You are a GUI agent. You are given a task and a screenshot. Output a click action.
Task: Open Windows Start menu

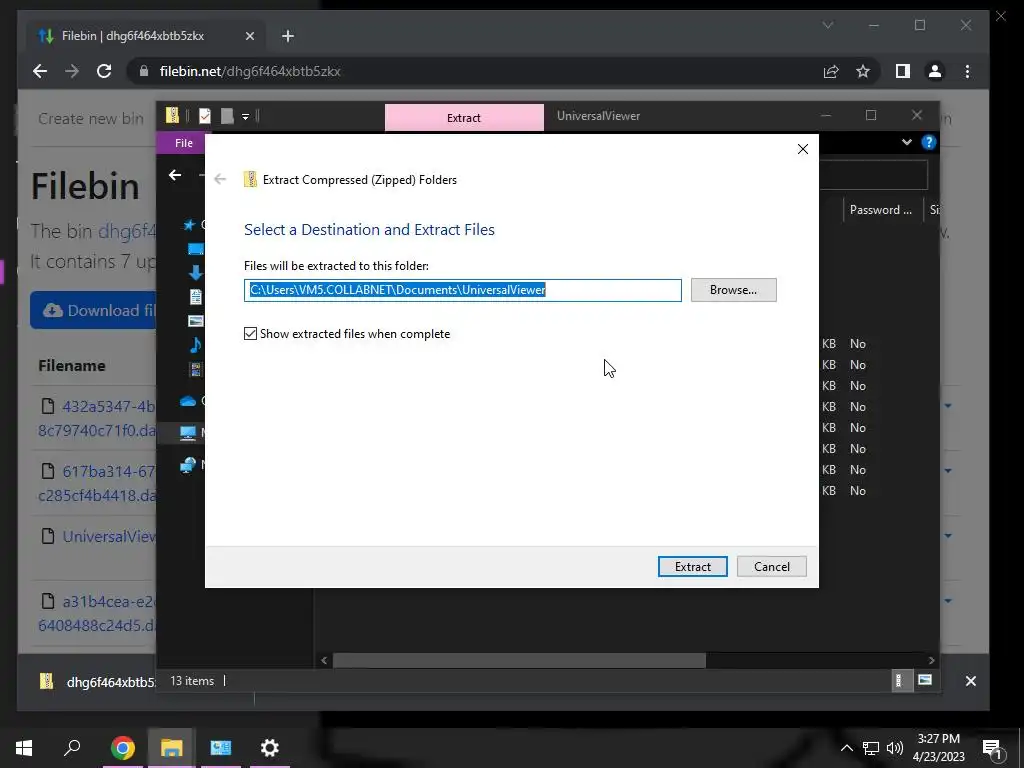(24, 748)
